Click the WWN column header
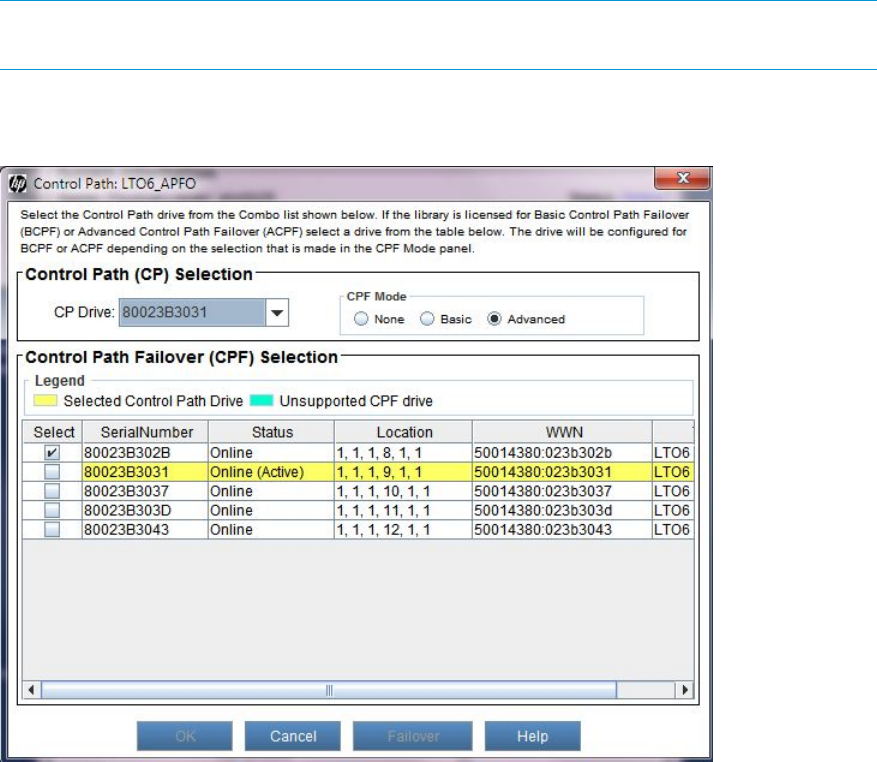 pyautogui.click(x=560, y=432)
